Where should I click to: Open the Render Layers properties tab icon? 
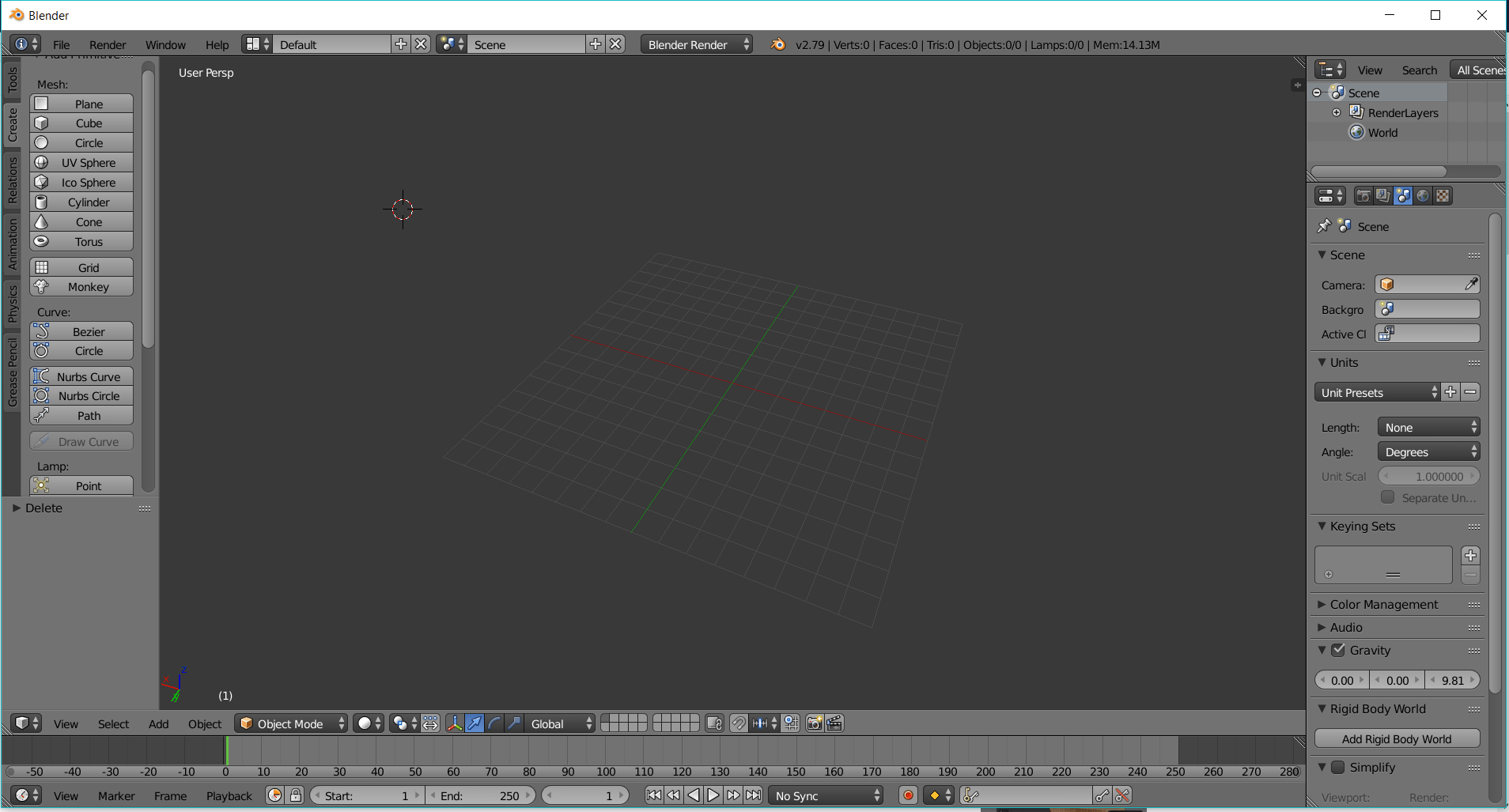click(1383, 196)
